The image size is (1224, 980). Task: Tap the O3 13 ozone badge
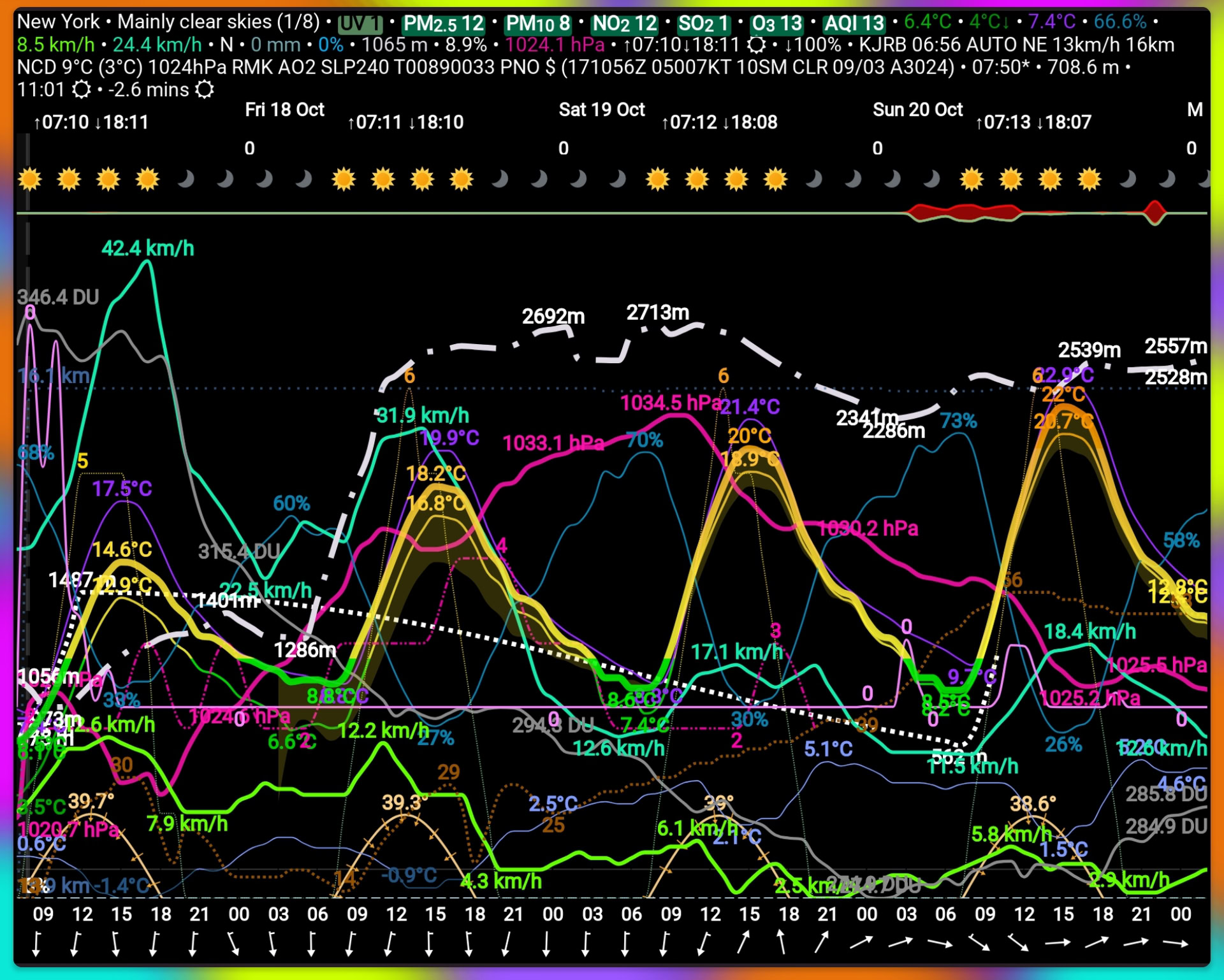776,24
